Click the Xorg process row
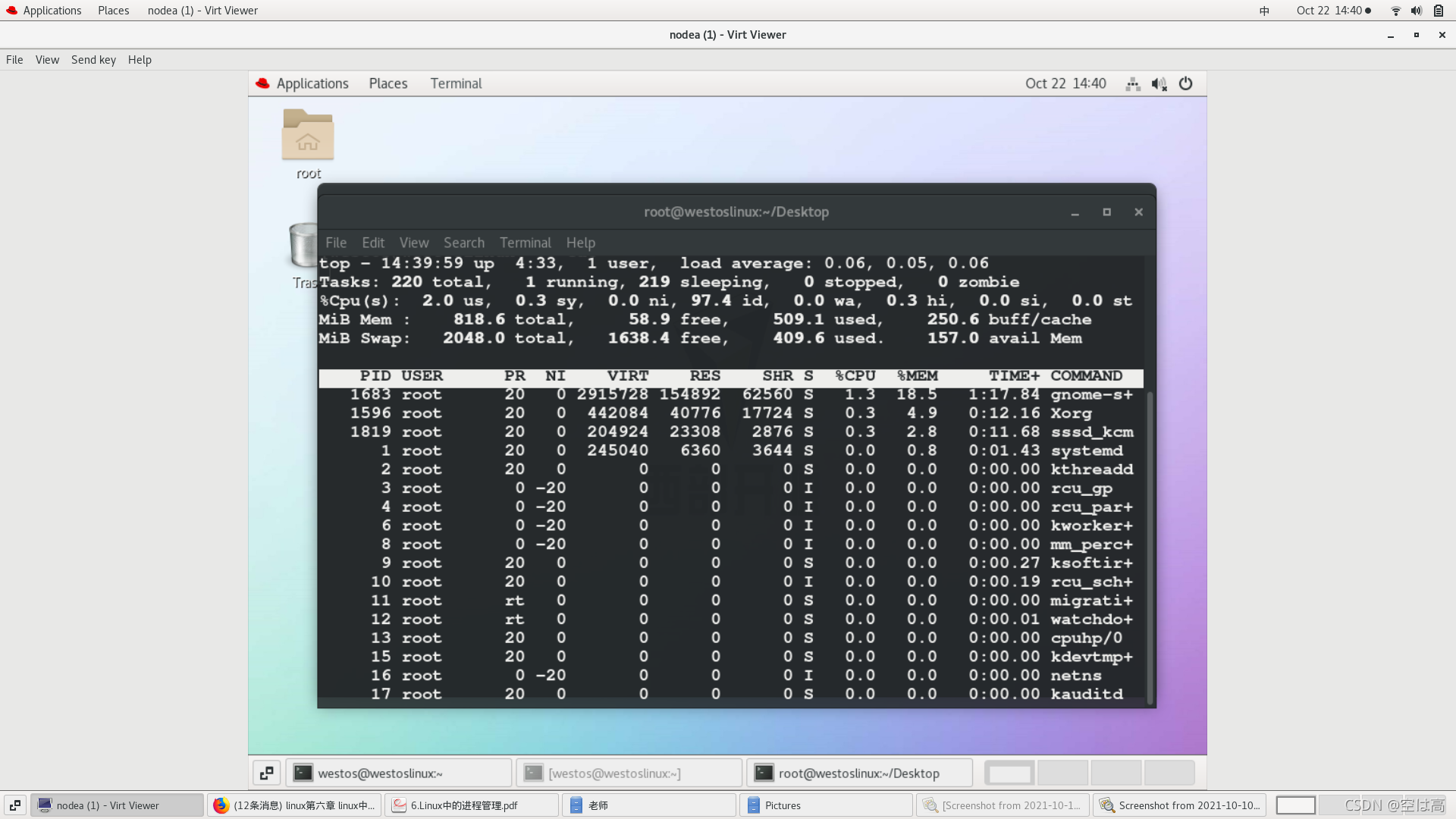The width and height of the screenshot is (1456, 819). pyautogui.click(x=731, y=413)
